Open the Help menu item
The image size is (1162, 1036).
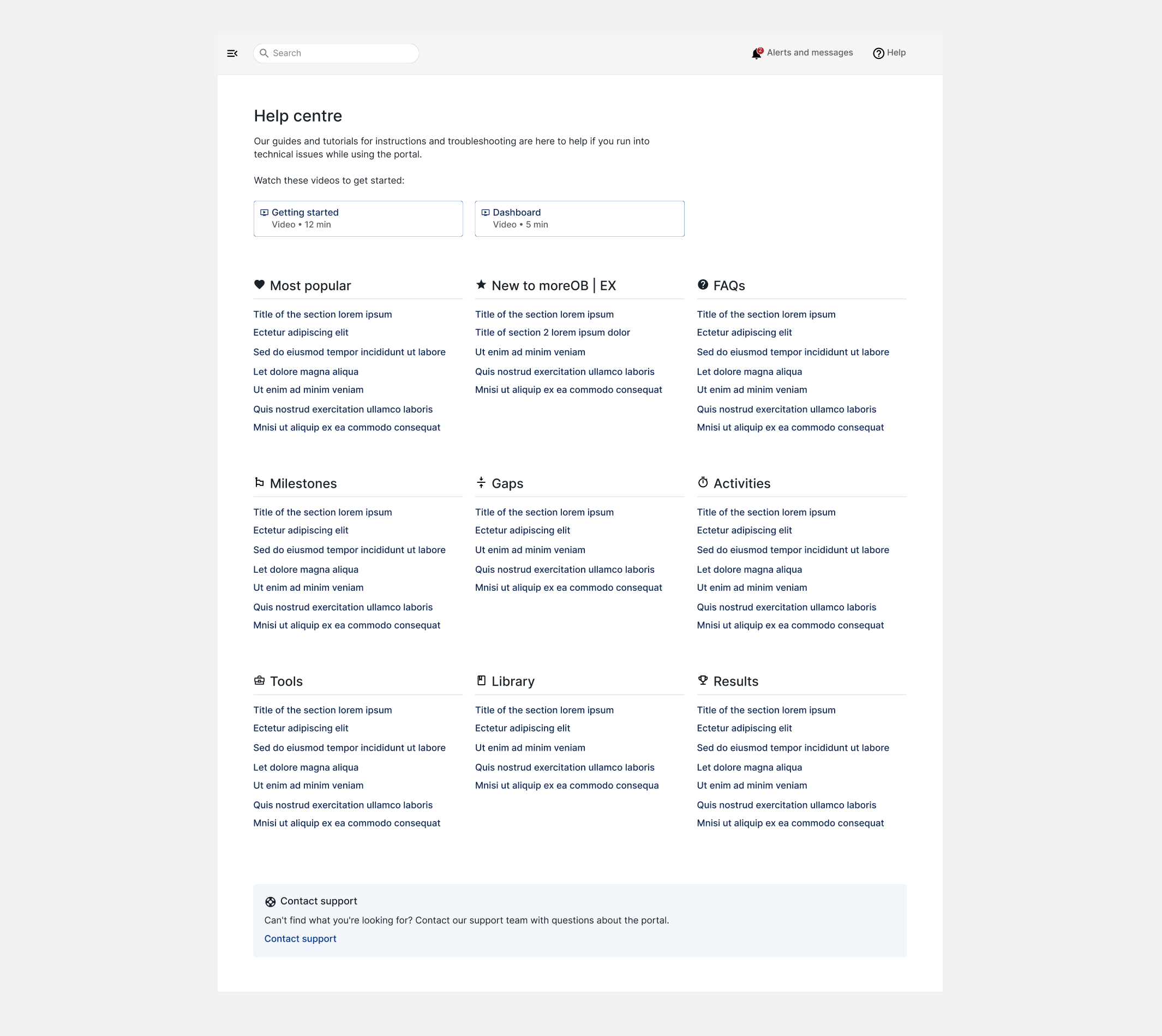click(x=896, y=53)
